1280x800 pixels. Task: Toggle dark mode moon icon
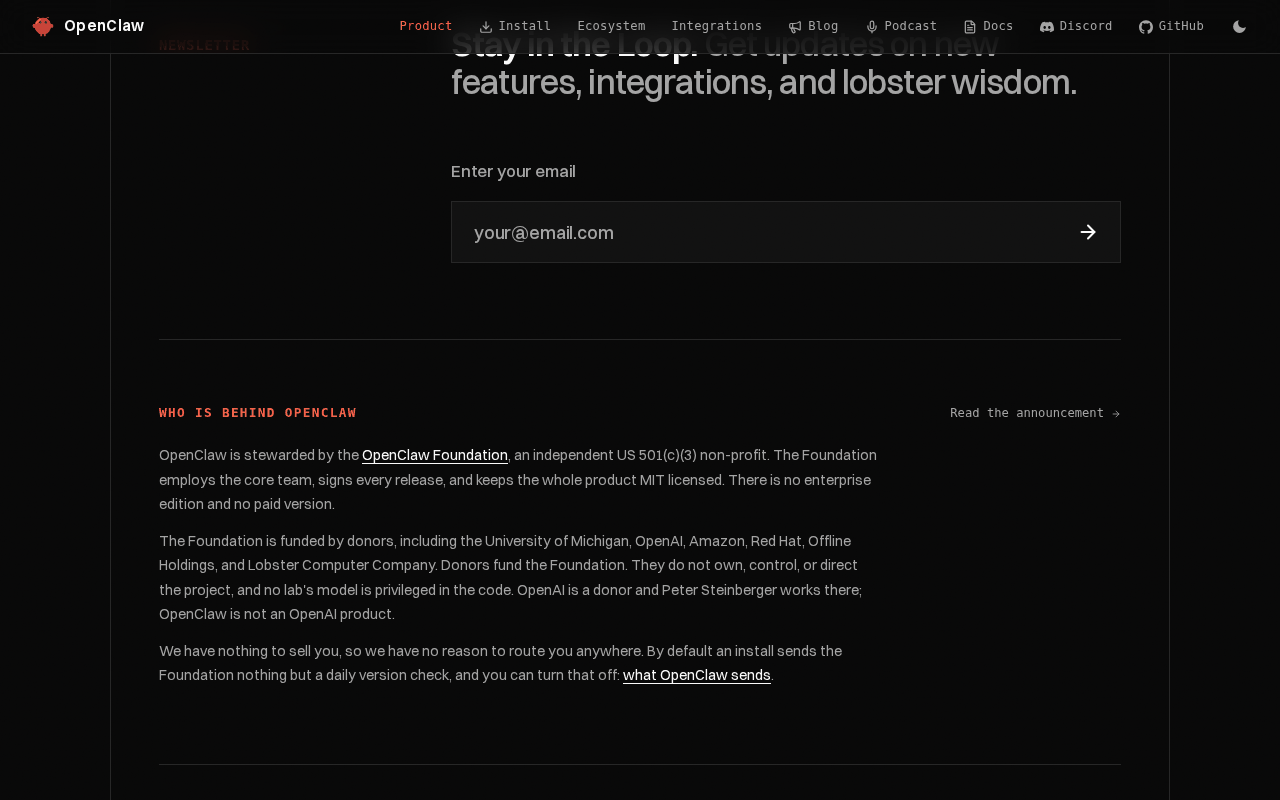pos(1240,27)
